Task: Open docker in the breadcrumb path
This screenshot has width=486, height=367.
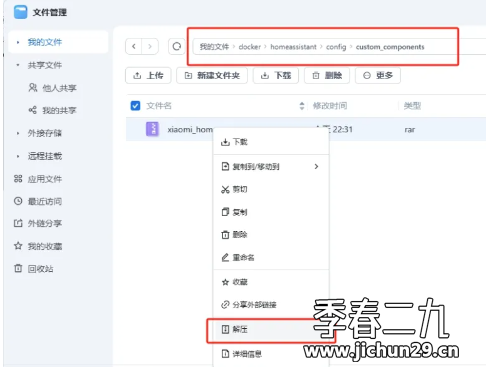Action: pyautogui.click(x=250, y=47)
